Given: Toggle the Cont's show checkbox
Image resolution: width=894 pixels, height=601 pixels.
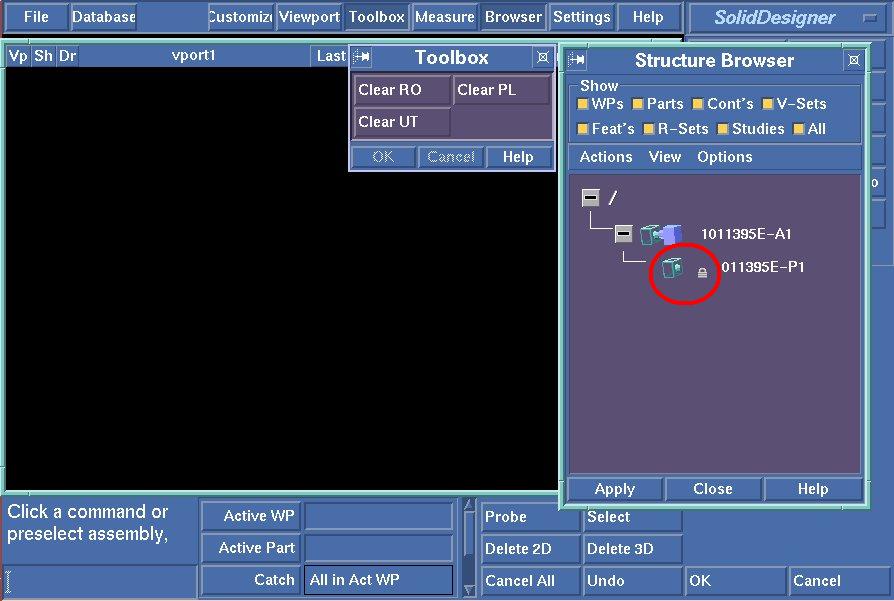Looking at the screenshot, I should point(698,104).
